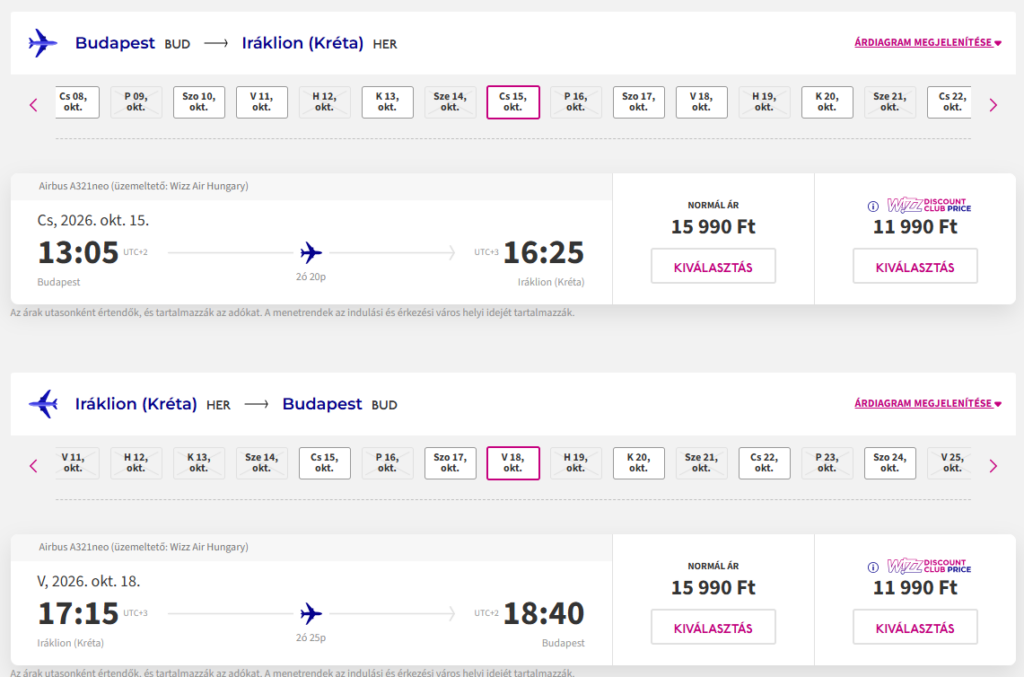Expand the outbound Árdiagram megjelenítése price chart
The width and height of the screenshot is (1024, 677).
pos(927,43)
